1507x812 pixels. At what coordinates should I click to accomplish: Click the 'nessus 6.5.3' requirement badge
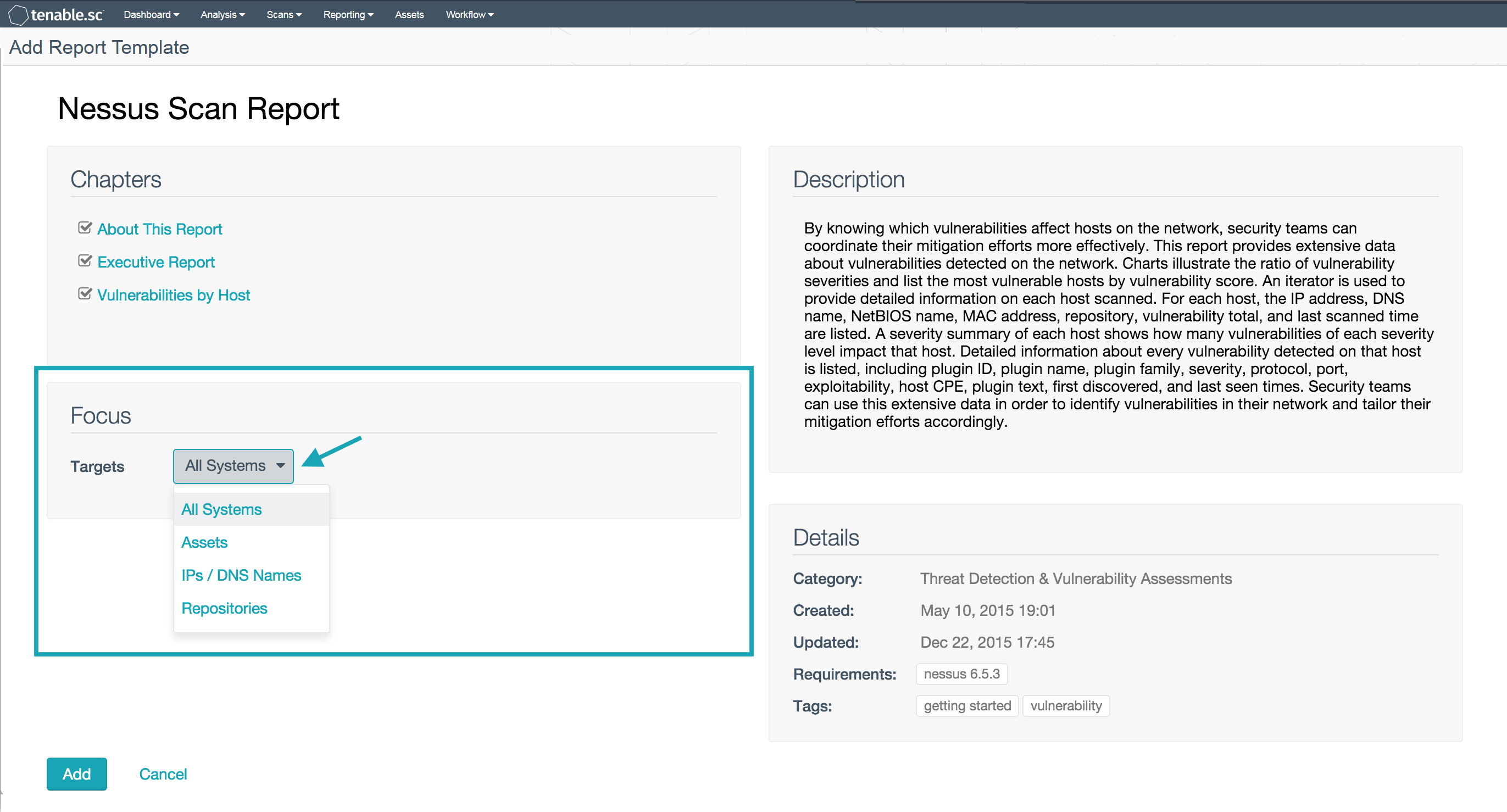(961, 674)
